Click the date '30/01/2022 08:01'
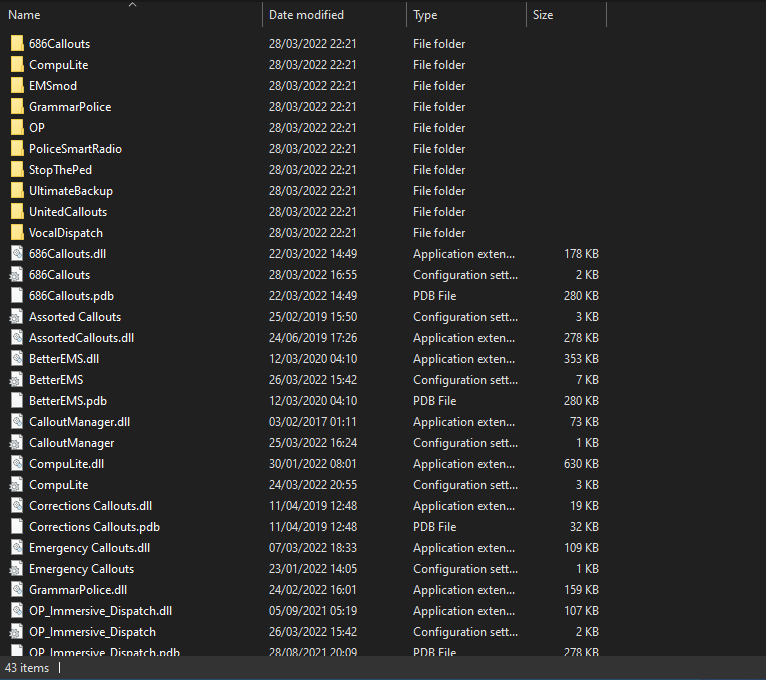The width and height of the screenshot is (766, 680). (313, 464)
